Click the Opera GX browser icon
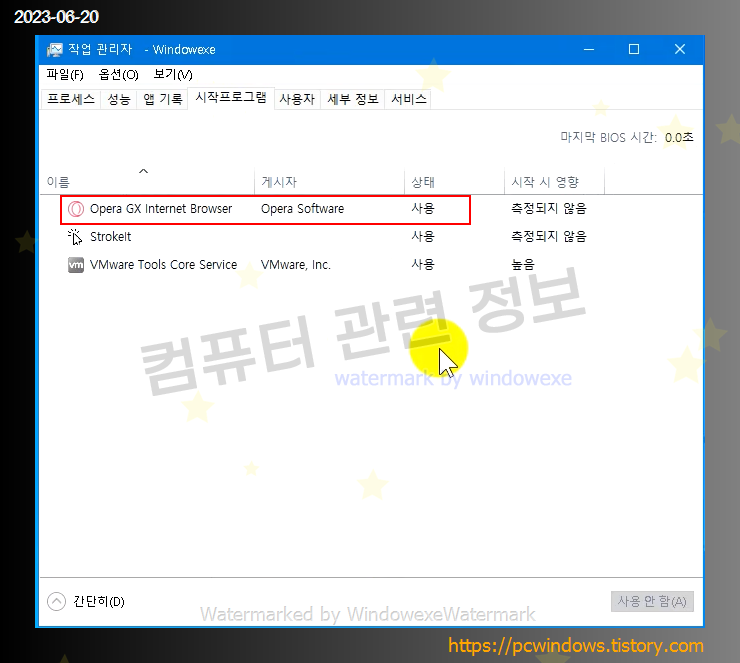This screenshot has width=740, height=663. coord(76,209)
